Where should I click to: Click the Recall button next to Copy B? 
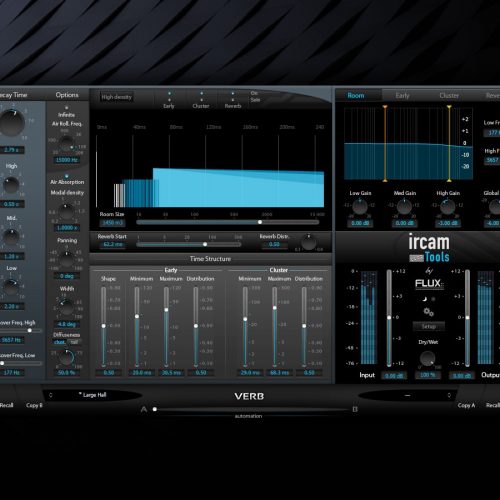click(x=7, y=405)
